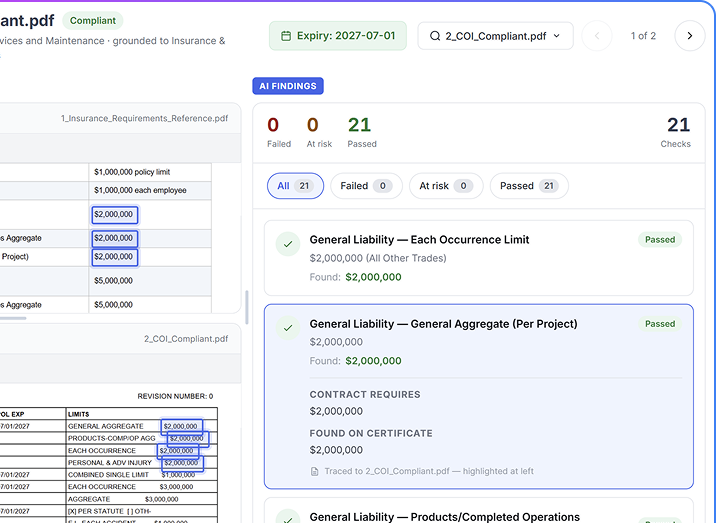716x523 pixels.
Task: Click the calendar icon in Expiry badge
Action: pyautogui.click(x=286, y=36)
